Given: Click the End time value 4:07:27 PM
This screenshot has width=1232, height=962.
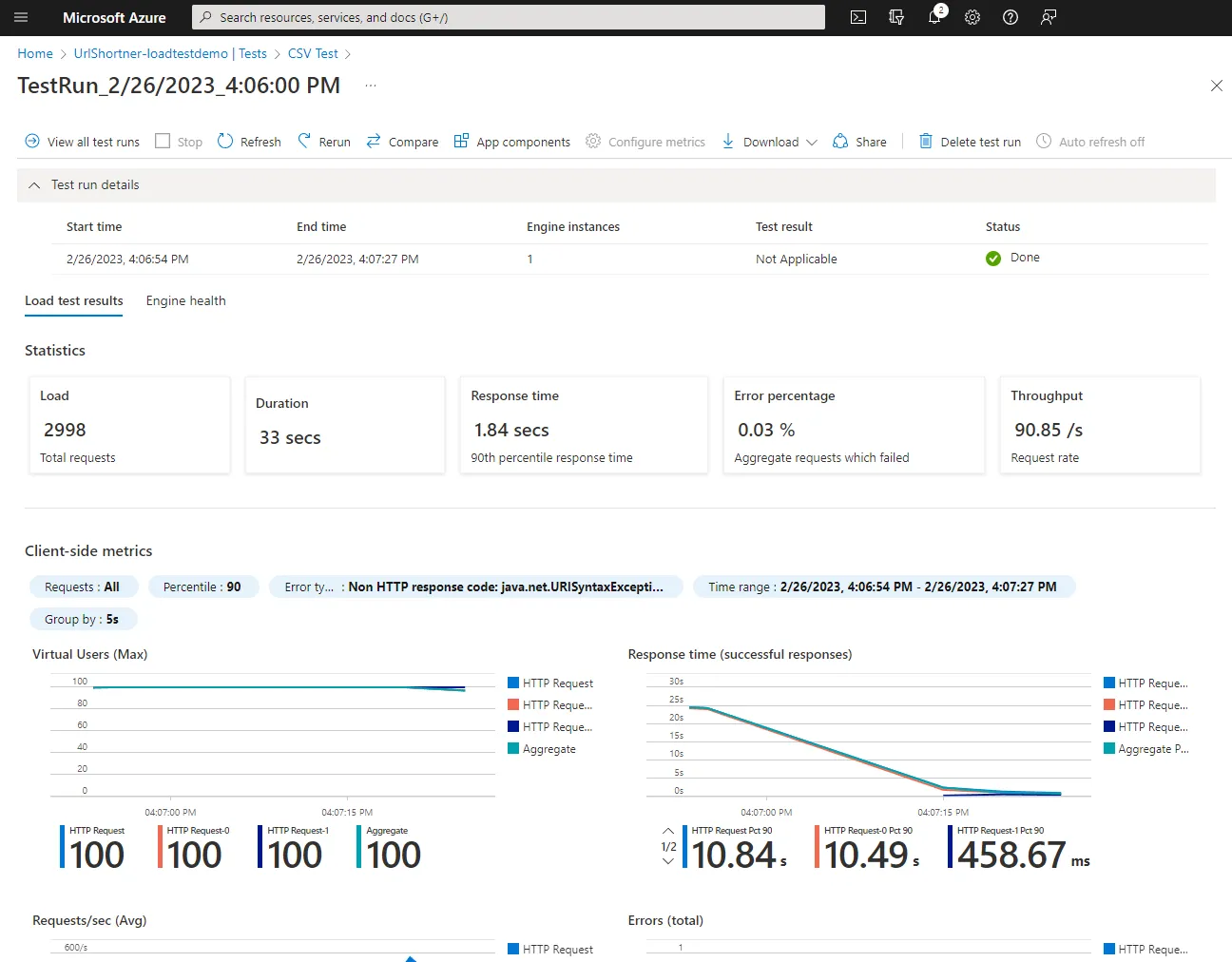Looking at the screenshot, I should [357, 259].
